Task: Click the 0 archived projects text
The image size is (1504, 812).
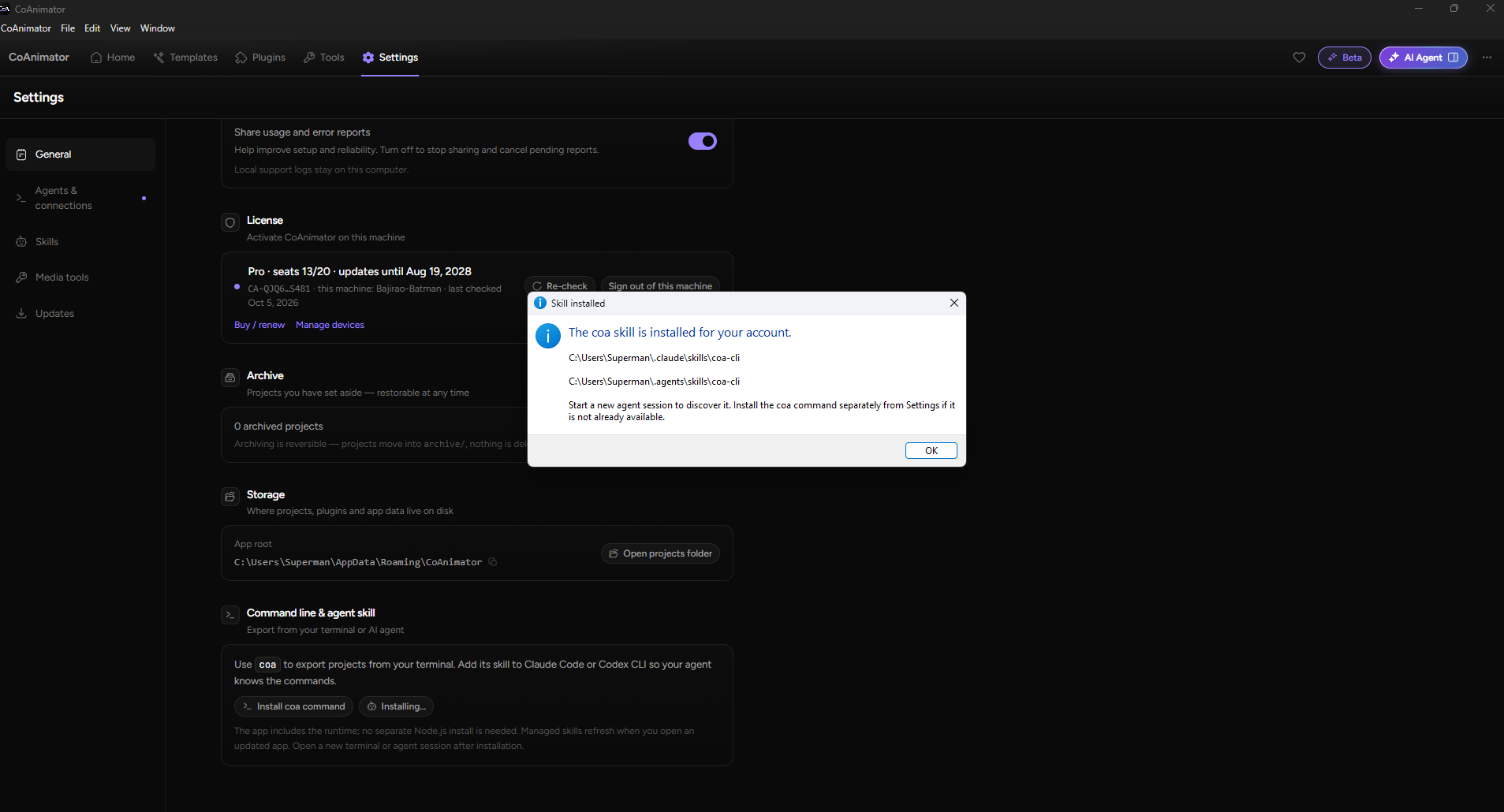Action: pyautogui.click(x=278, y=426)
